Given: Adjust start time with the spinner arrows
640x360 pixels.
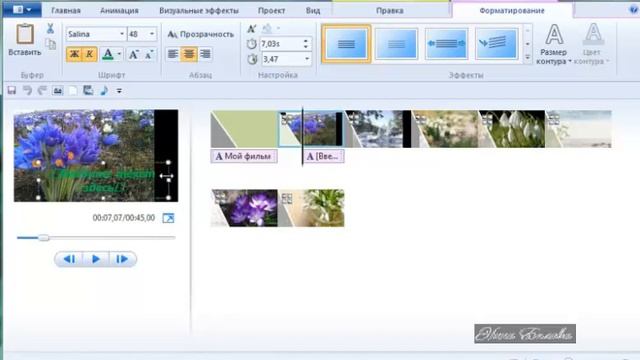Looking at the screenshot, I should point(306,44).
